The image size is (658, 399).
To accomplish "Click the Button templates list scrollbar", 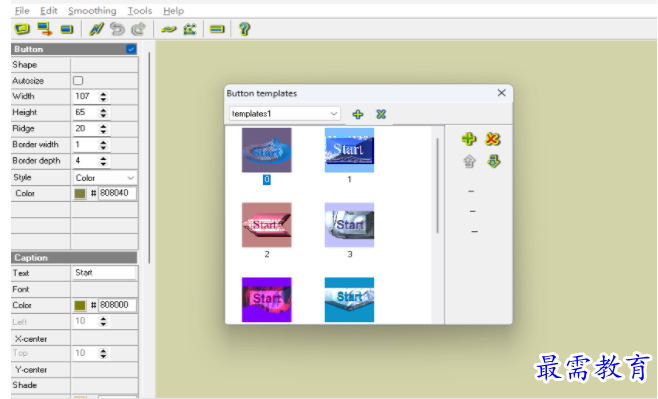I will [437, 185].
